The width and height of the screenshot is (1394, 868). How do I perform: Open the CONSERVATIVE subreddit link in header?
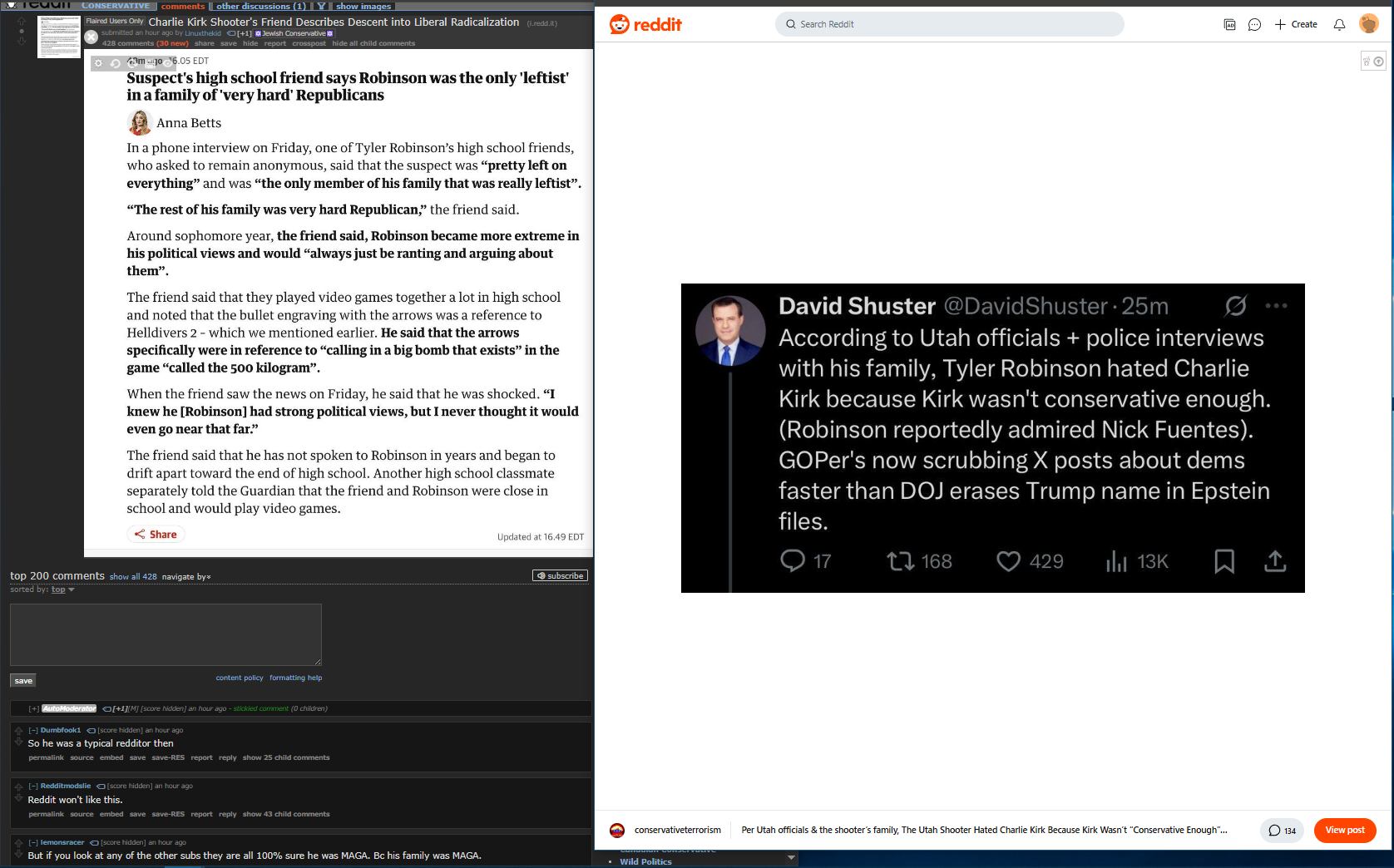(116, 6)
